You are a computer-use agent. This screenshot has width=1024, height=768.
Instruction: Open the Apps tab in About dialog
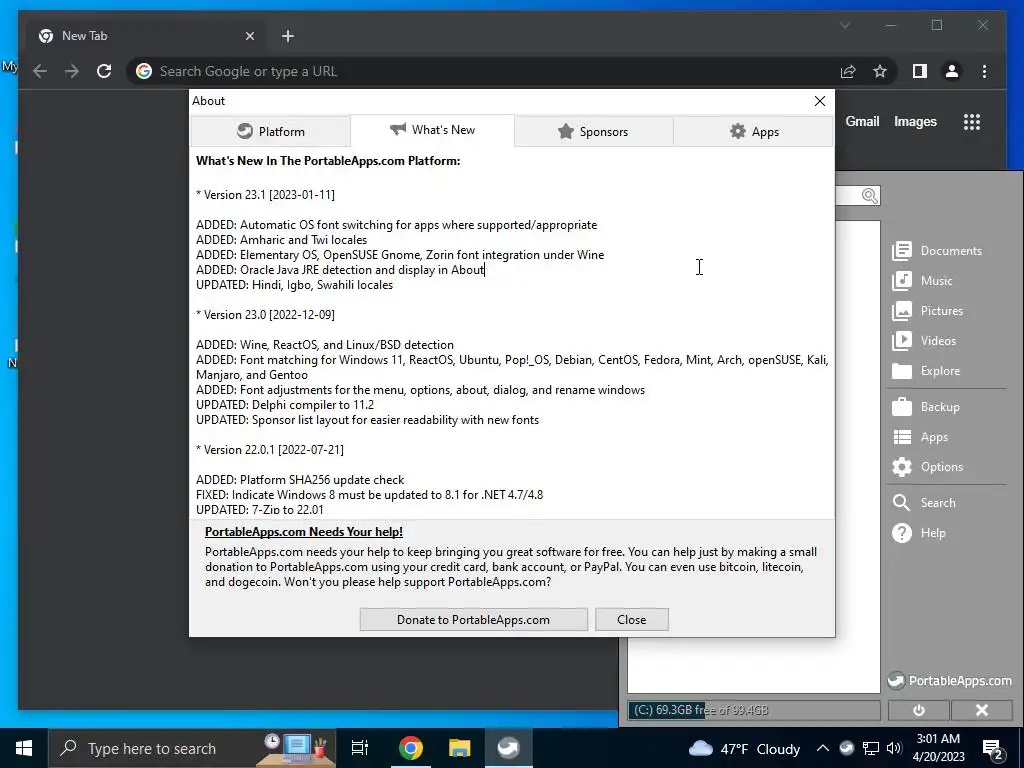[x=754, y=131]
